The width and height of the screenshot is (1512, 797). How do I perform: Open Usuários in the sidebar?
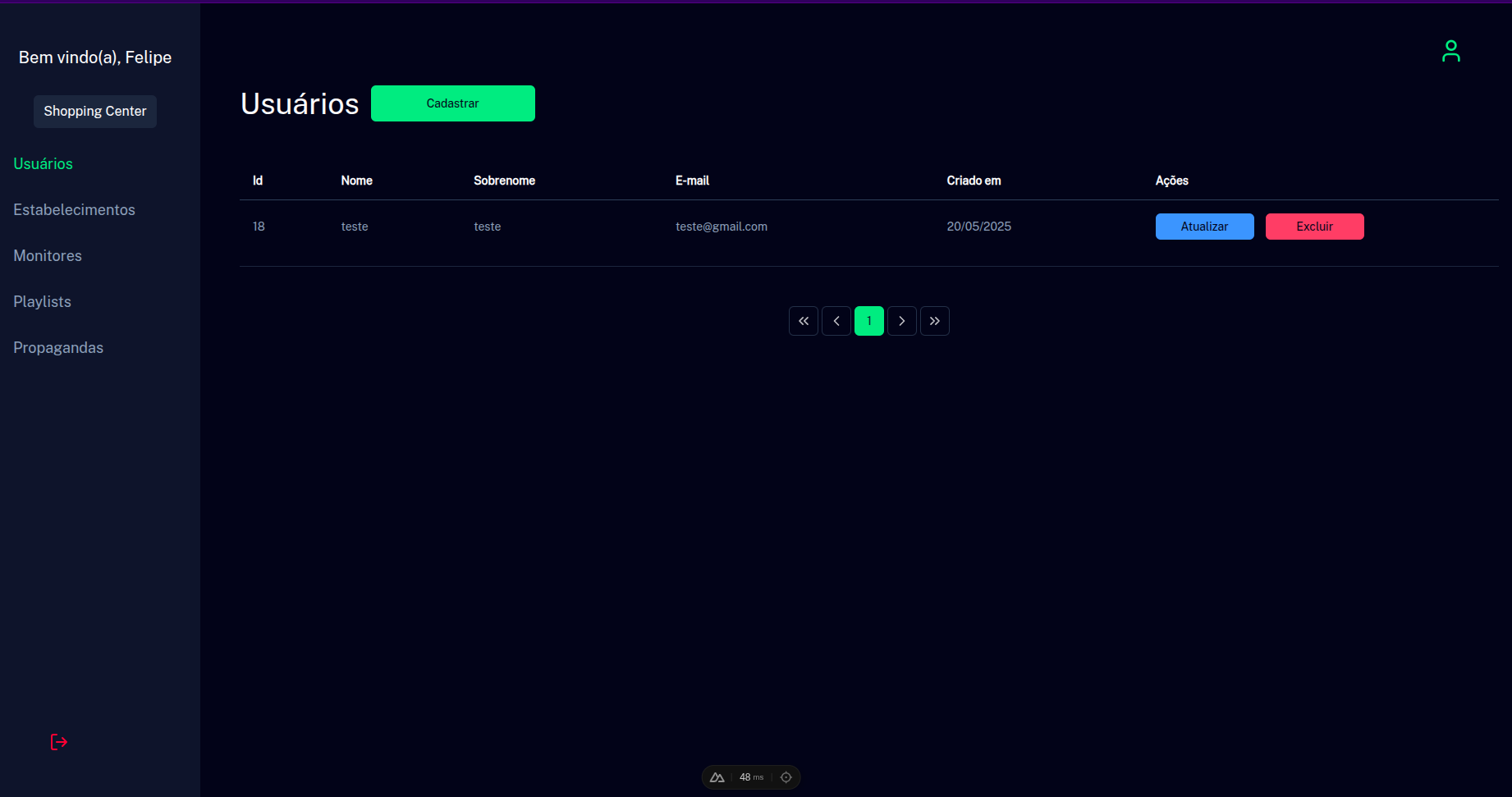point(44,163)
